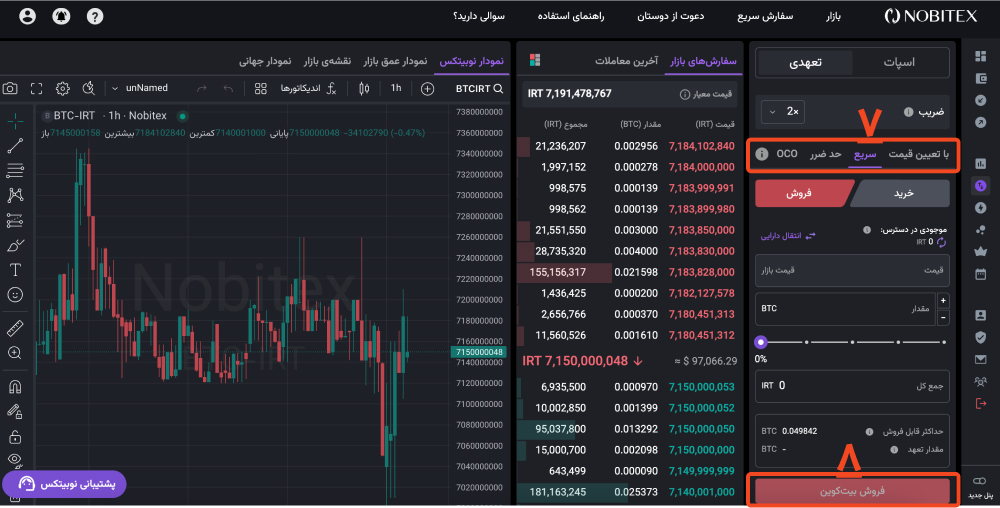This screenshot has height=508, width=1000.
Task: Select the خرید buy side
Action: [904, 193]
